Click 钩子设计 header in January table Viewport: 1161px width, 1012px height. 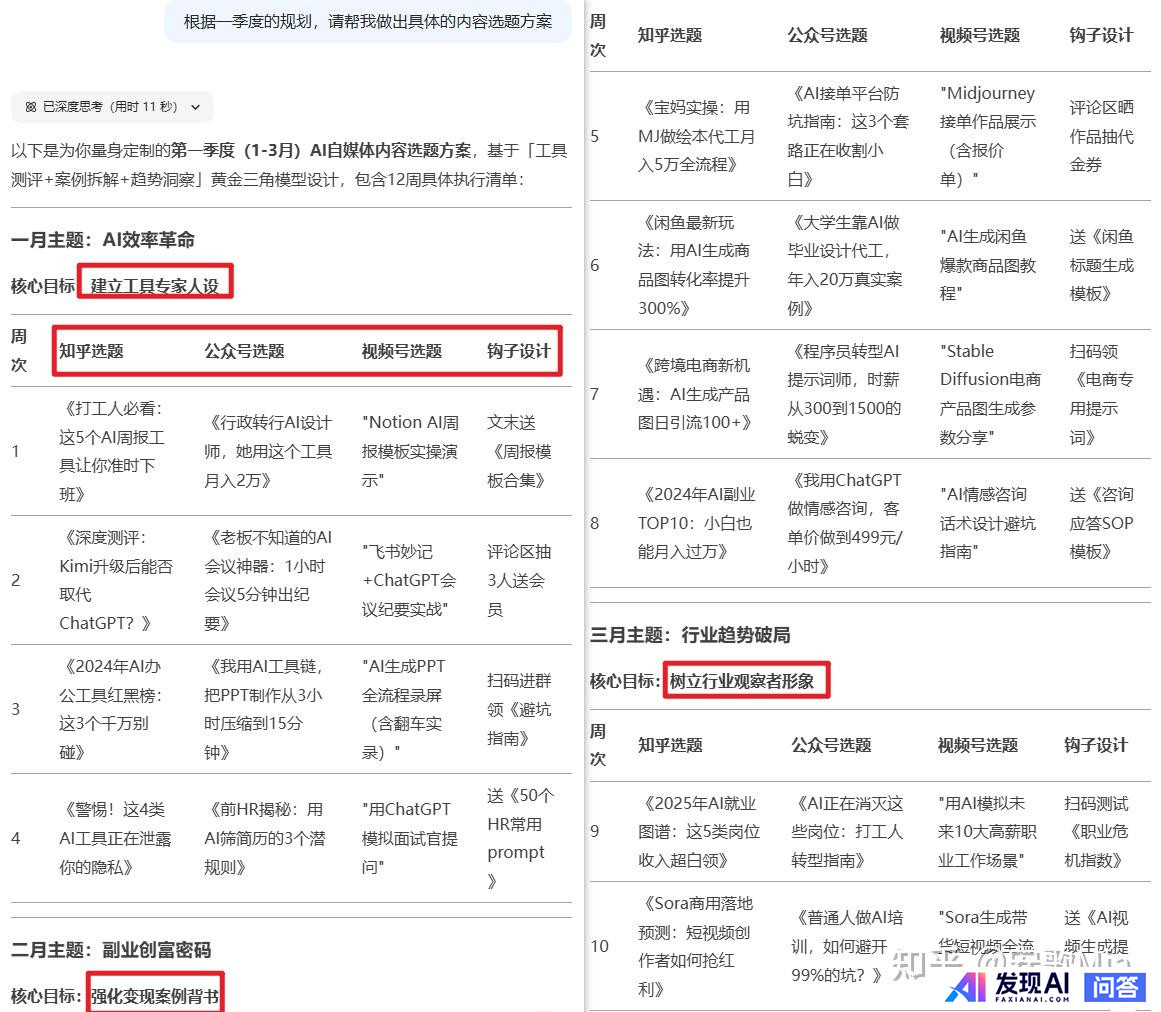pos(518,351)
